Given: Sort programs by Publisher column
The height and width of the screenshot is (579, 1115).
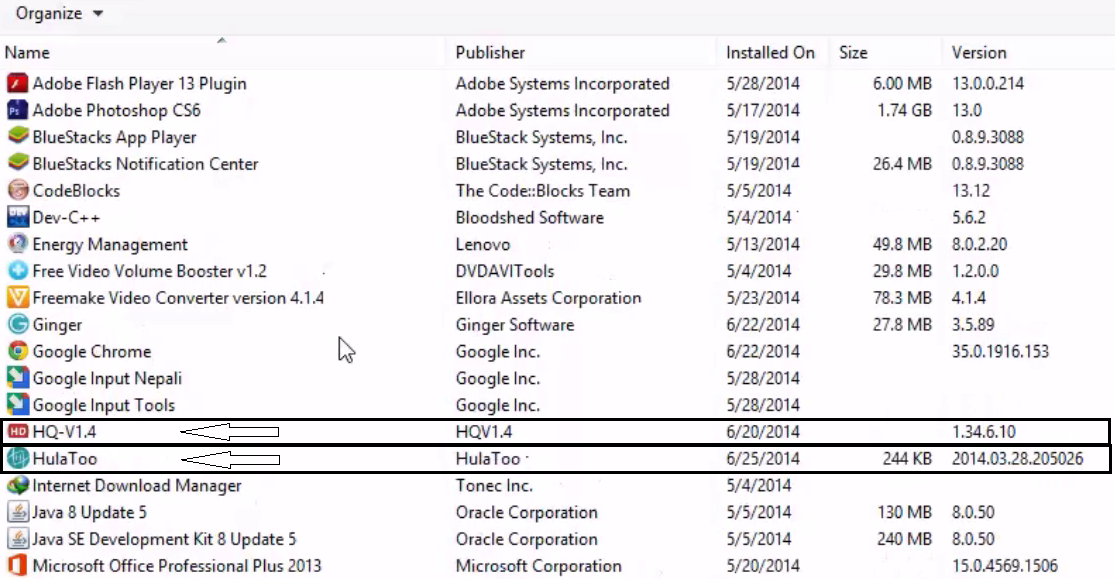Looking at the screenshot, I should point(490,52).
